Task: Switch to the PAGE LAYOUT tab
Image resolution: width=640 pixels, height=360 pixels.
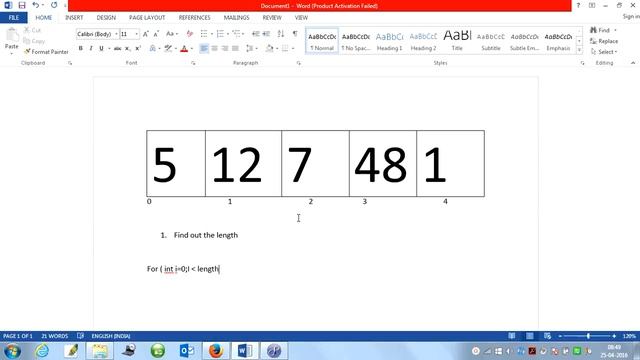Action: (147, 18)
